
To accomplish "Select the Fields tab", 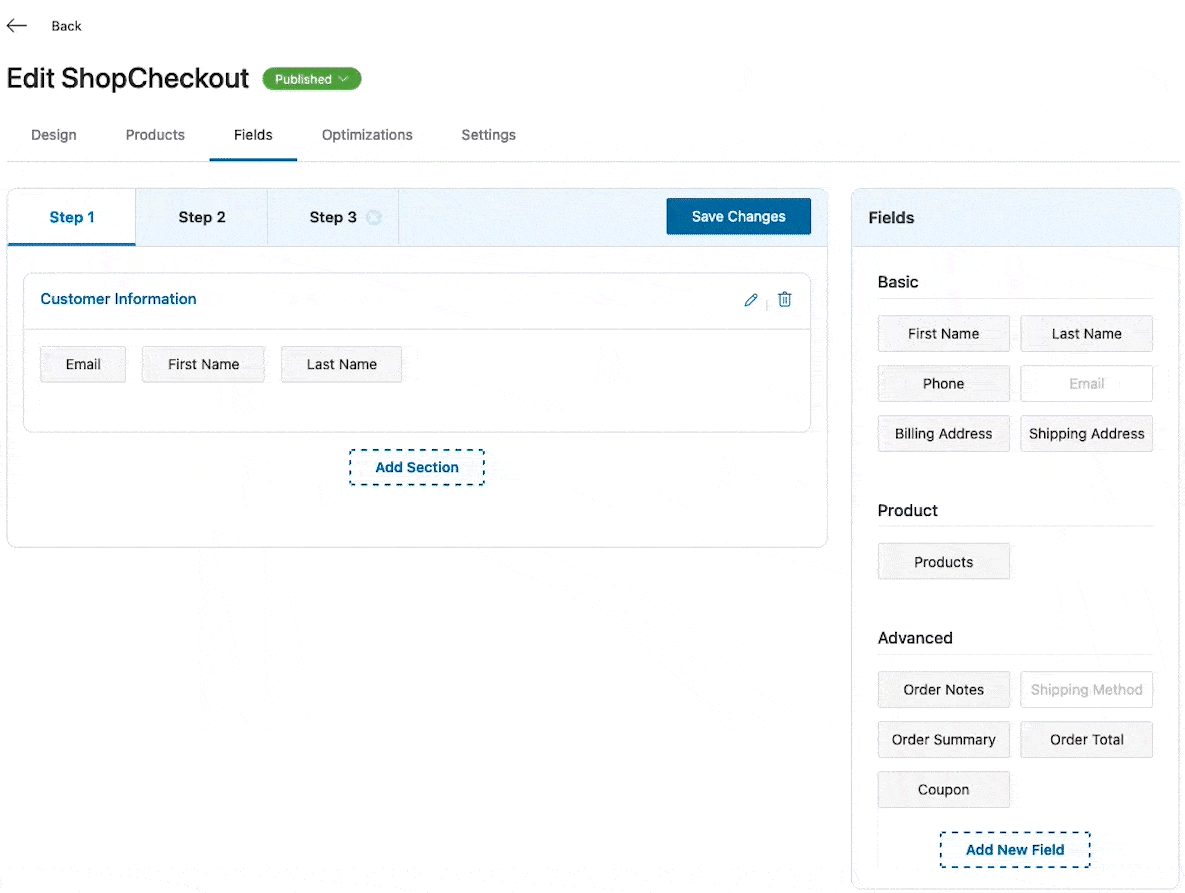I will (x=253, y=134).
